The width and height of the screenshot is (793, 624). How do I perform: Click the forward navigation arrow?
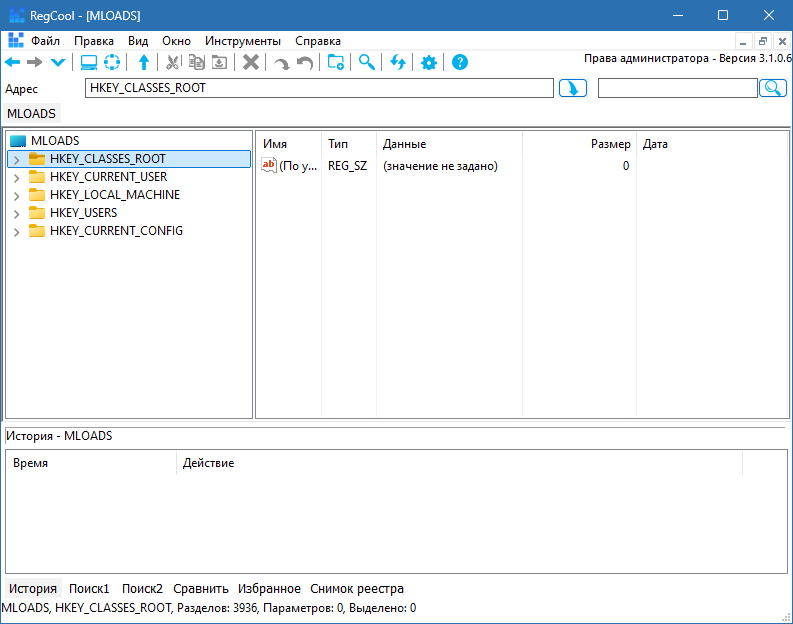pos(34,62)
